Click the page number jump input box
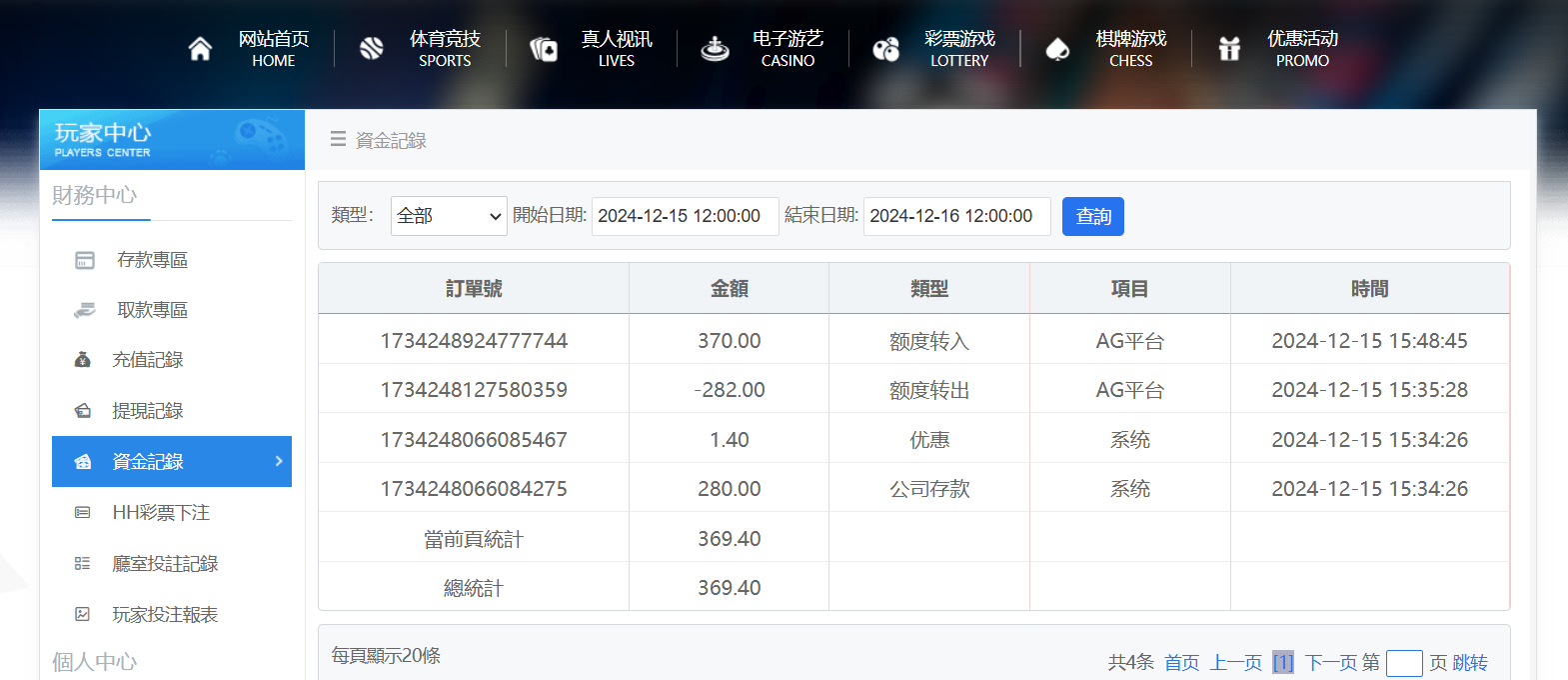The image size is (1568, 680). pyautogui.click(x=1403, y=663)
